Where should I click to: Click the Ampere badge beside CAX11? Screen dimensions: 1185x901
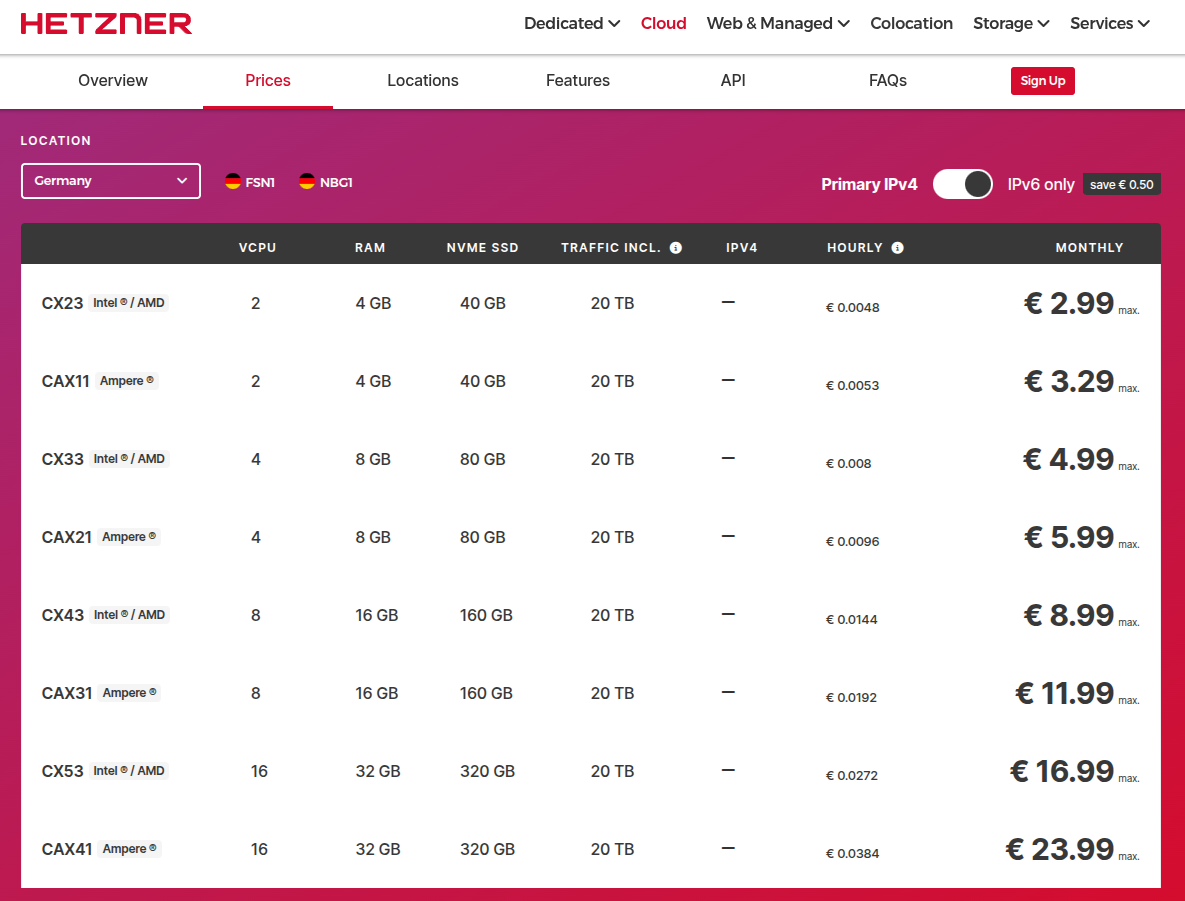coord(128,380)
